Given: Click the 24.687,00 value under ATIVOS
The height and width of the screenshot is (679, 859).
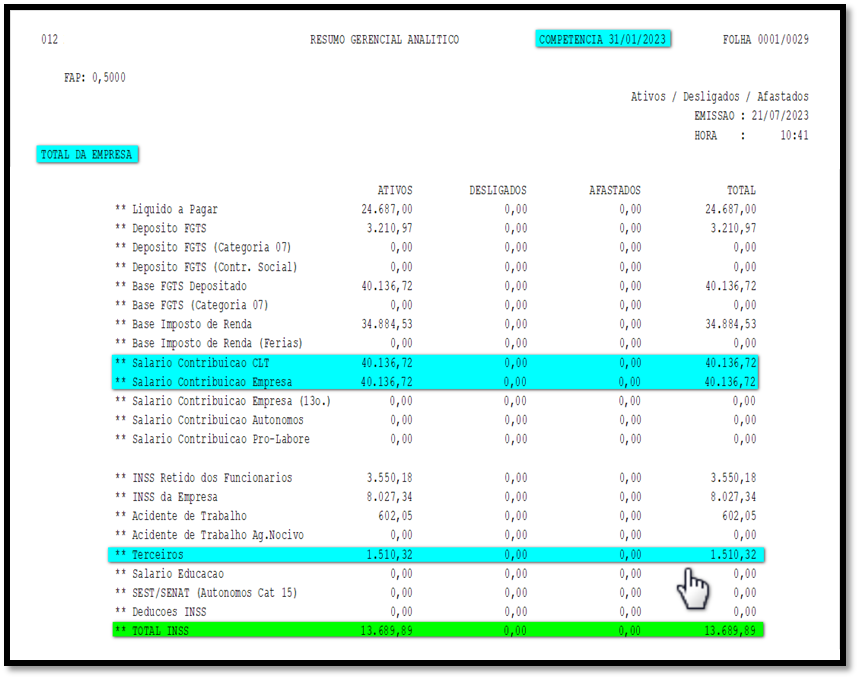Looking at the screenshot, I should click(x=387, y=209).
